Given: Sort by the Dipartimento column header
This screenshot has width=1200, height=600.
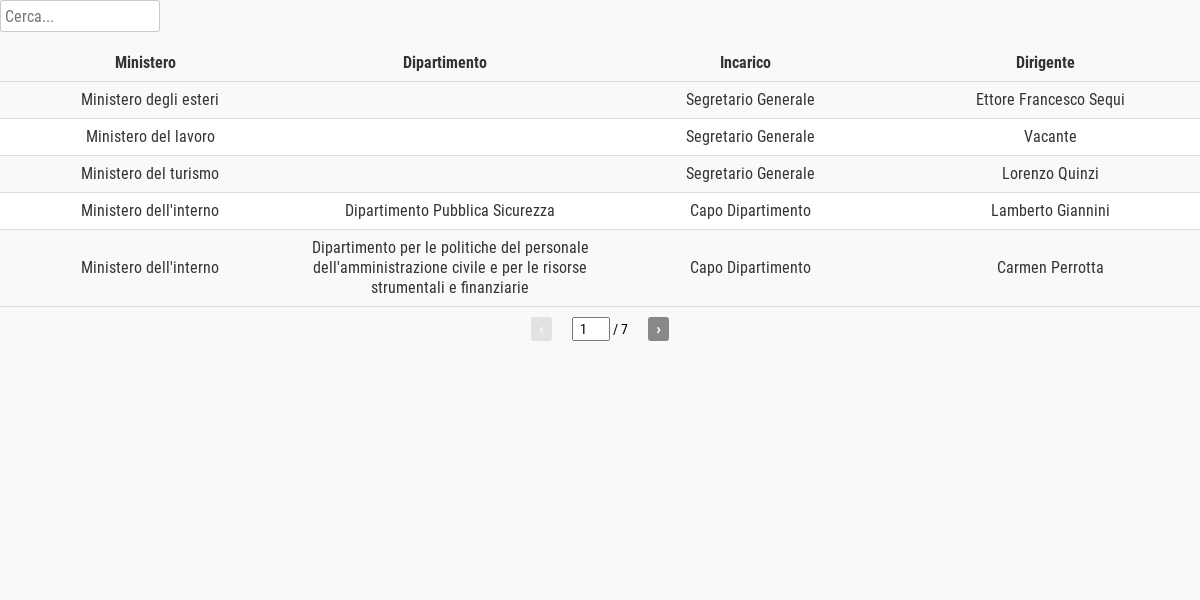Looking at the screenshot, I should coord(445,62).
